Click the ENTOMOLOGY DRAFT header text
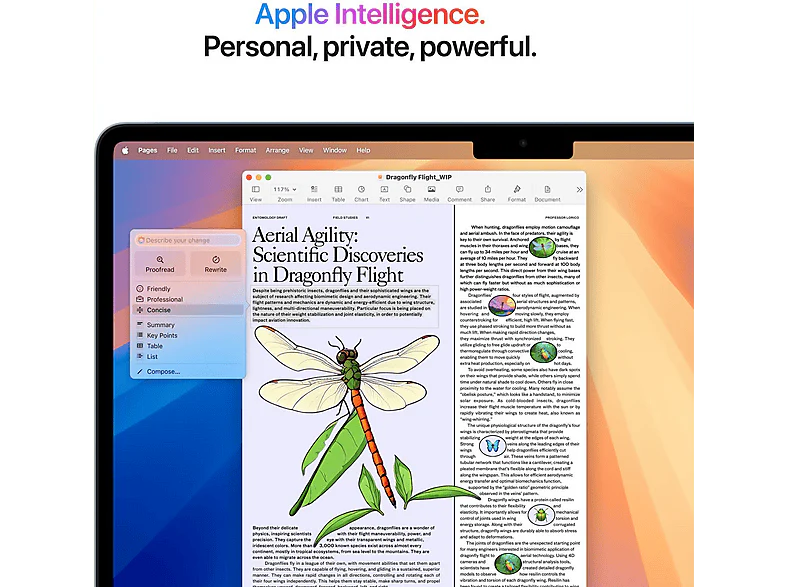786x587 pixels. 270,218
